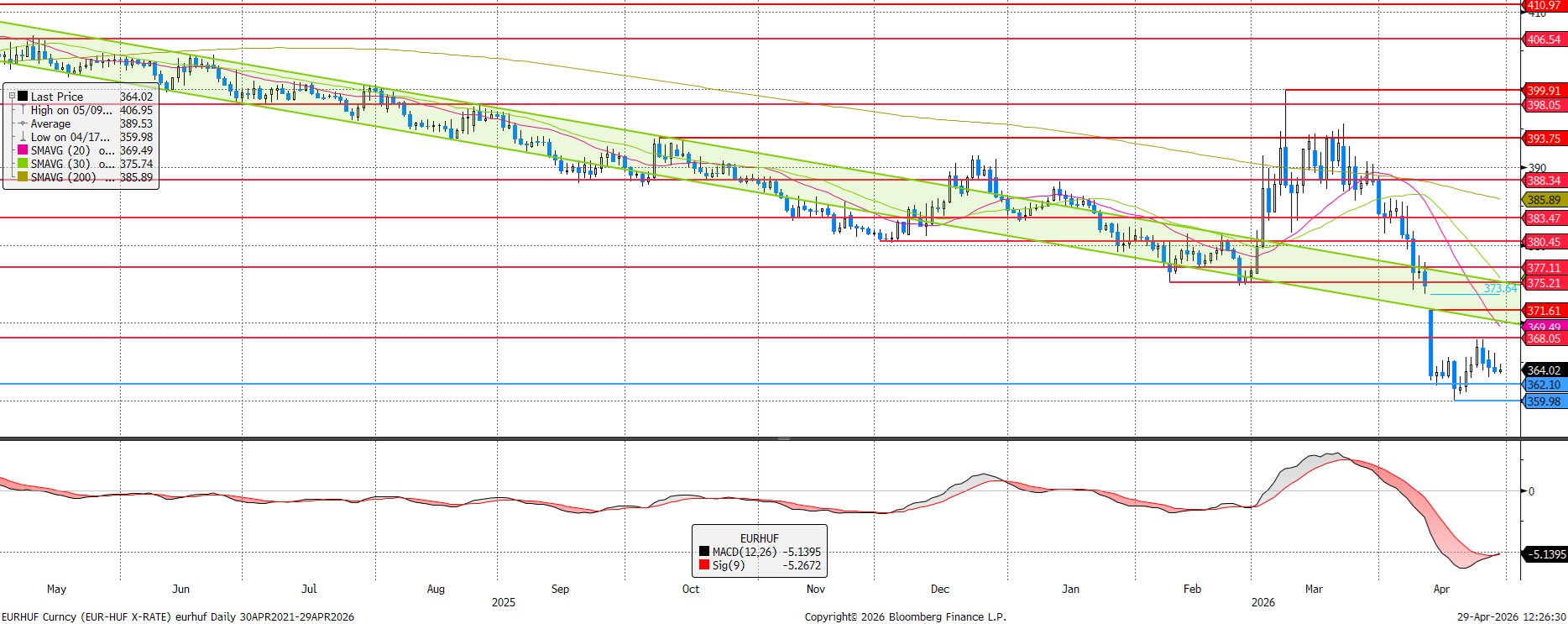This screenshot has height=624, width=1568.
Task: Select the High on 05/09 marker icon
Action: (23, 110)
